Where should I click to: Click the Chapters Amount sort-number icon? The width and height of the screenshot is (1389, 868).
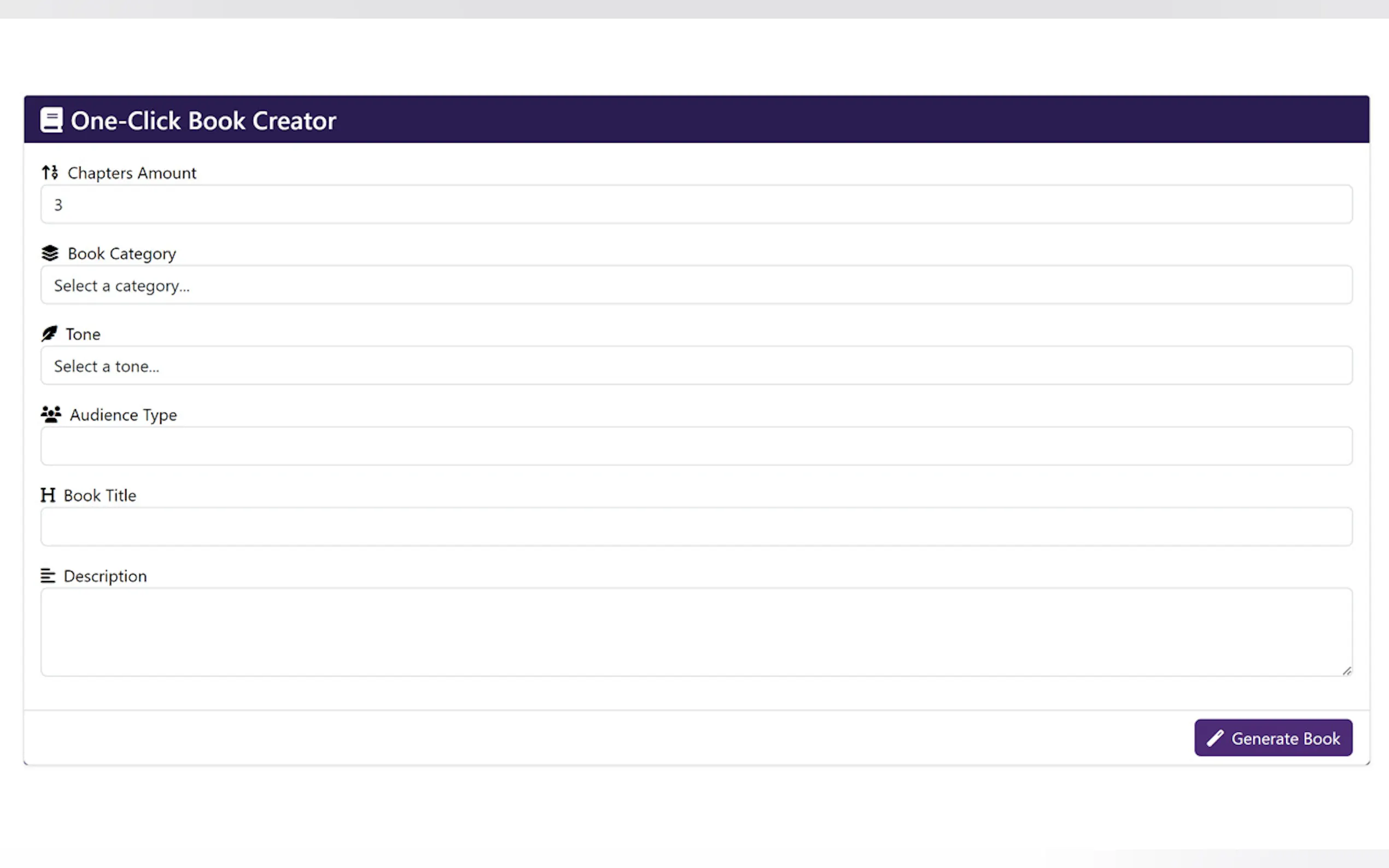50,172
